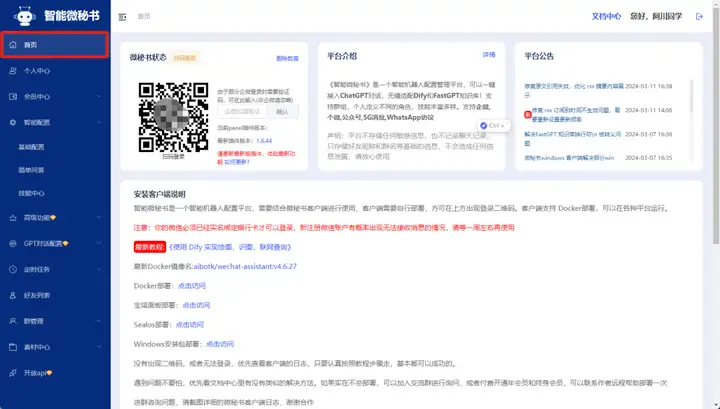Click the 首页 breadcrumb in the header
The height and width of the screenshot is (409, 720).
click(x=144, y=17)
